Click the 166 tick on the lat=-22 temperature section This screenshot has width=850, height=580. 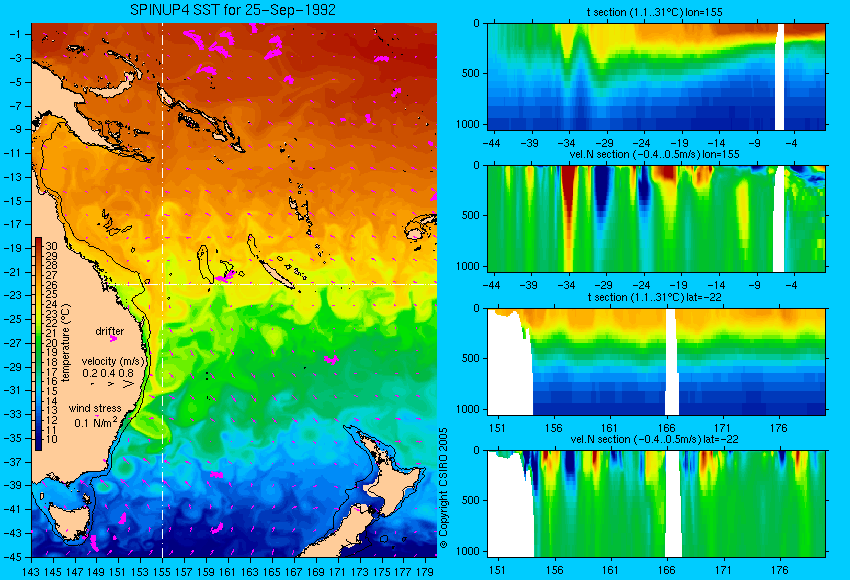pos(666,428)
